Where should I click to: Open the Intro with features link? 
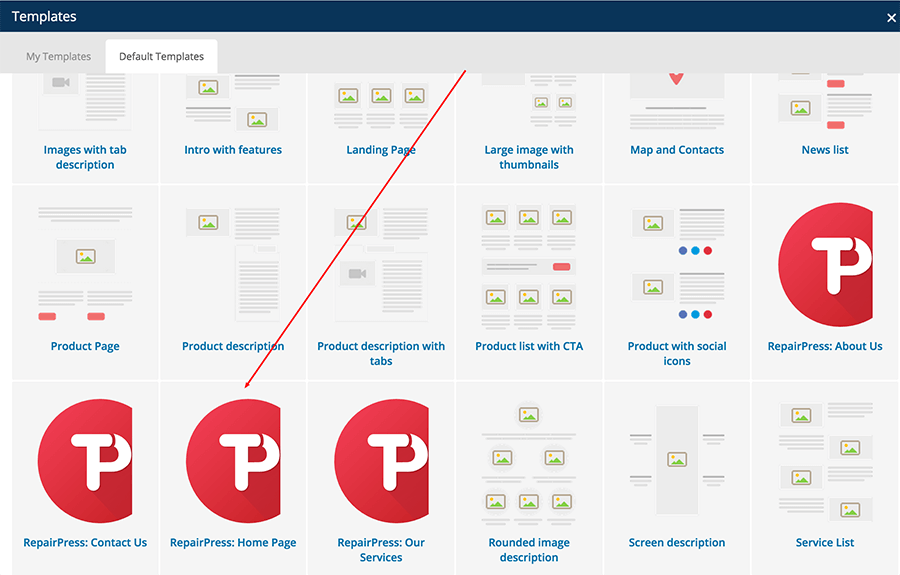233,150
